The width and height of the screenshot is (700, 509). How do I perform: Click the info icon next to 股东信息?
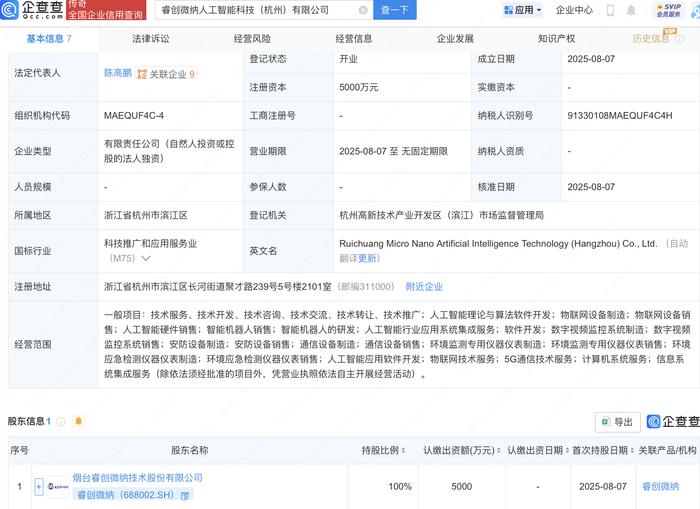(x=61, y=421)
